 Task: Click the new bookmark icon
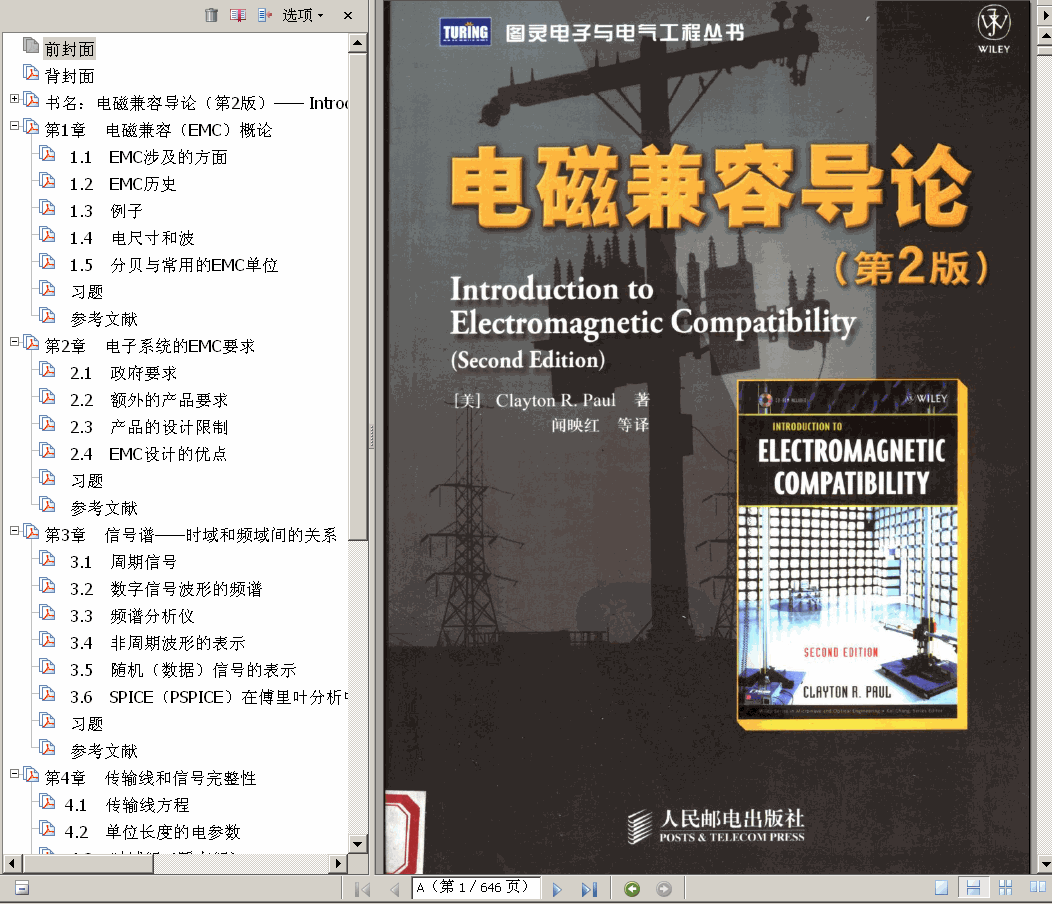pyautogui.click(x=237, y=15)
